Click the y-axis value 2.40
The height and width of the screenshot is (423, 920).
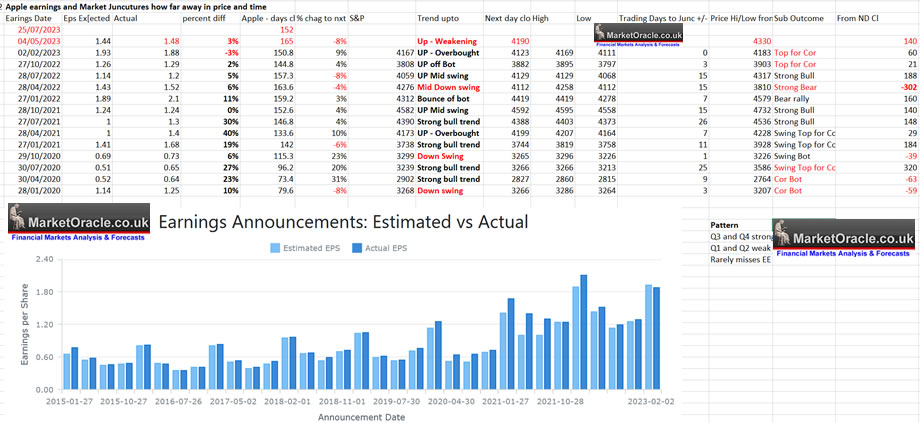tap(45, 259)
